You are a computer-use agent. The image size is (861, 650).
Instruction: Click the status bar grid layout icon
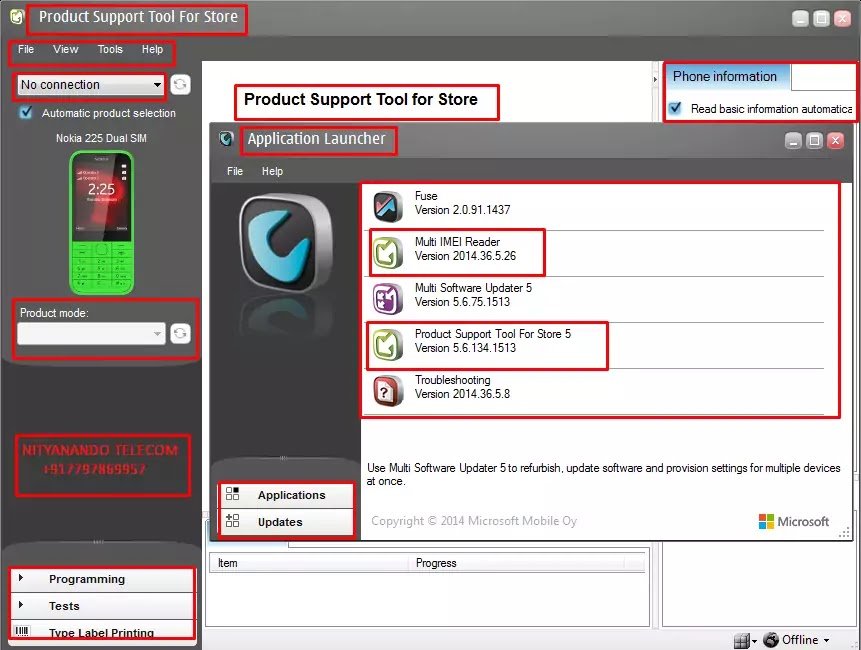[741, 640]
